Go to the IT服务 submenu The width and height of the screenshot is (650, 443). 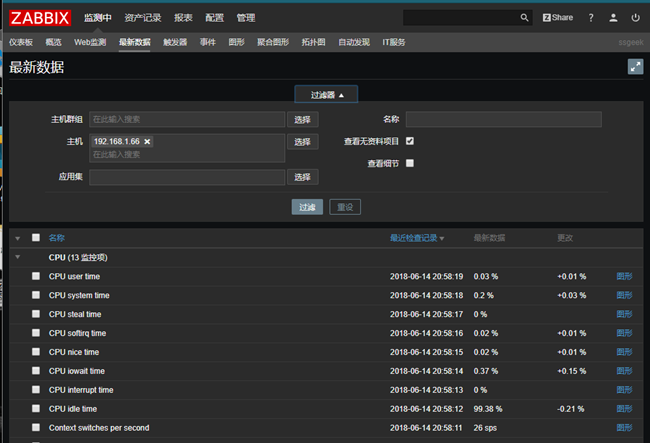click(x=394, y=42)
